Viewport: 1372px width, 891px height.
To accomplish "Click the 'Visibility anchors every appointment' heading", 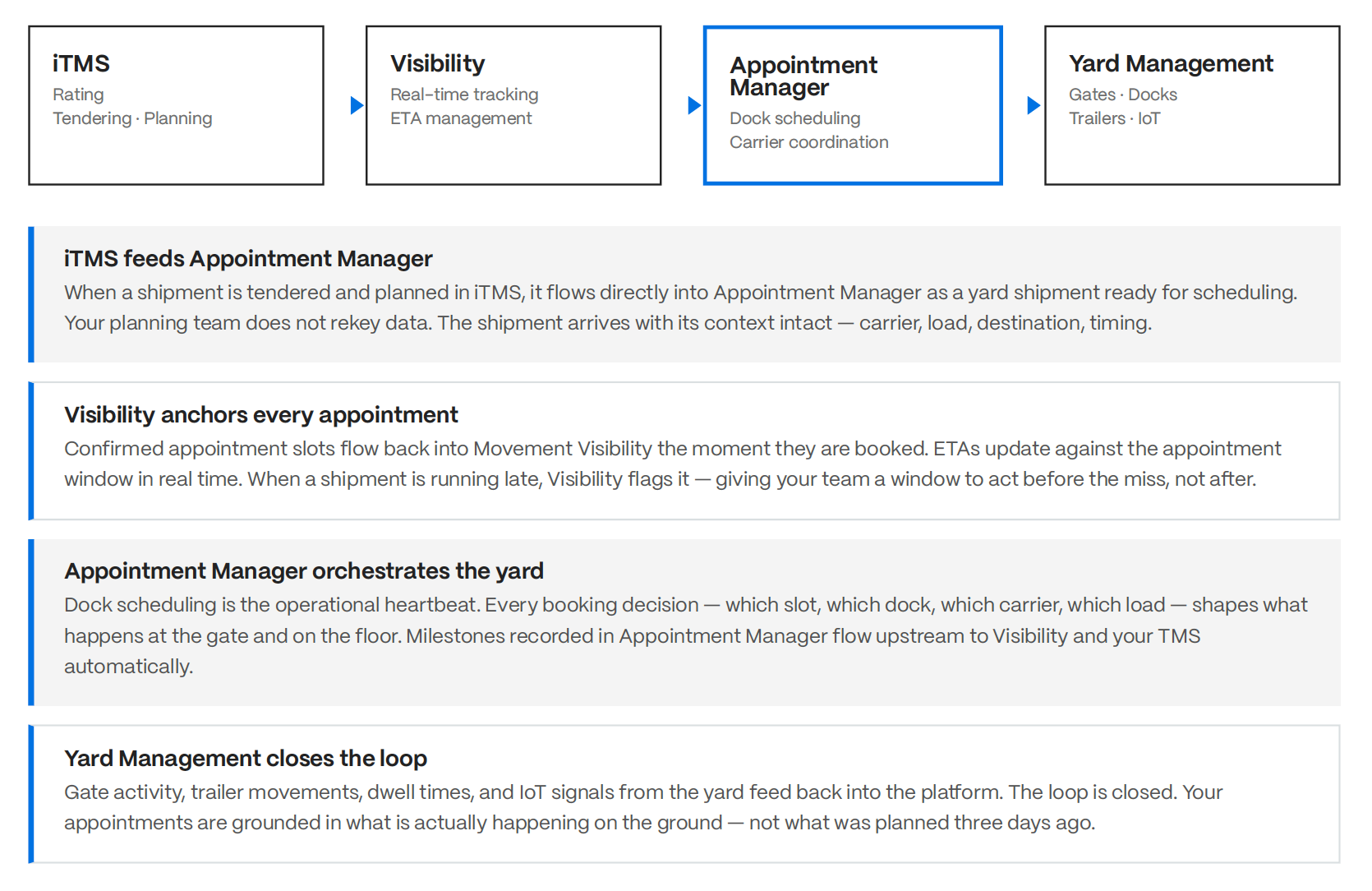I will [x=261, y=415].
